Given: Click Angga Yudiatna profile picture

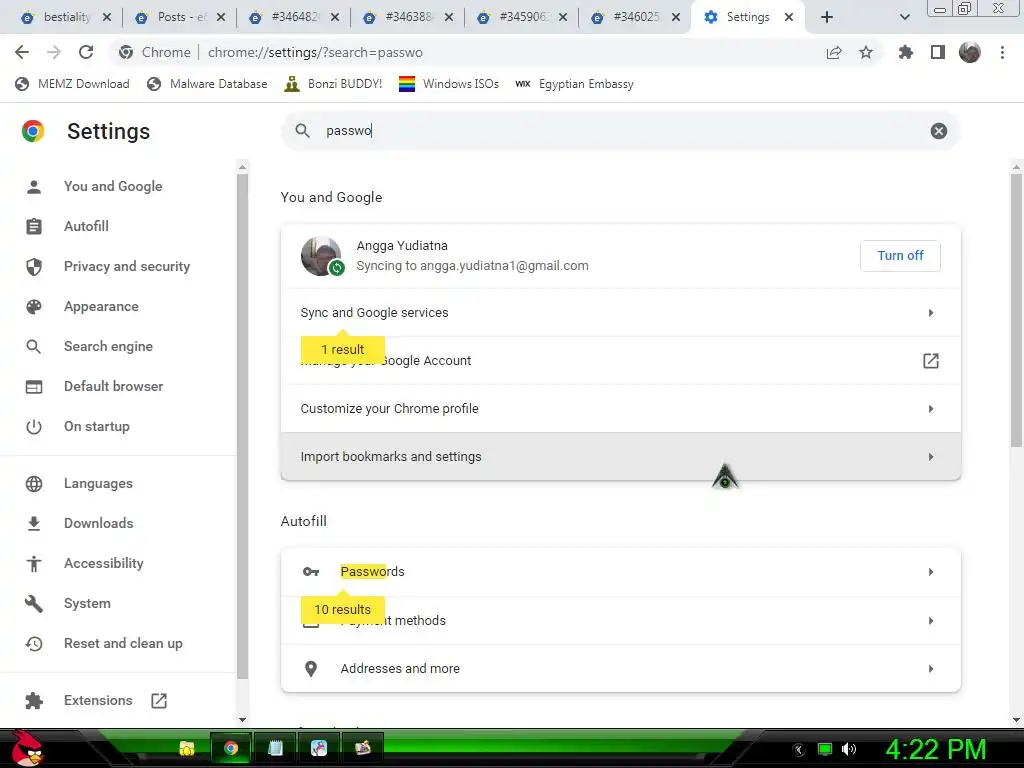Looking at the screenshot, I should coord(321,255).
